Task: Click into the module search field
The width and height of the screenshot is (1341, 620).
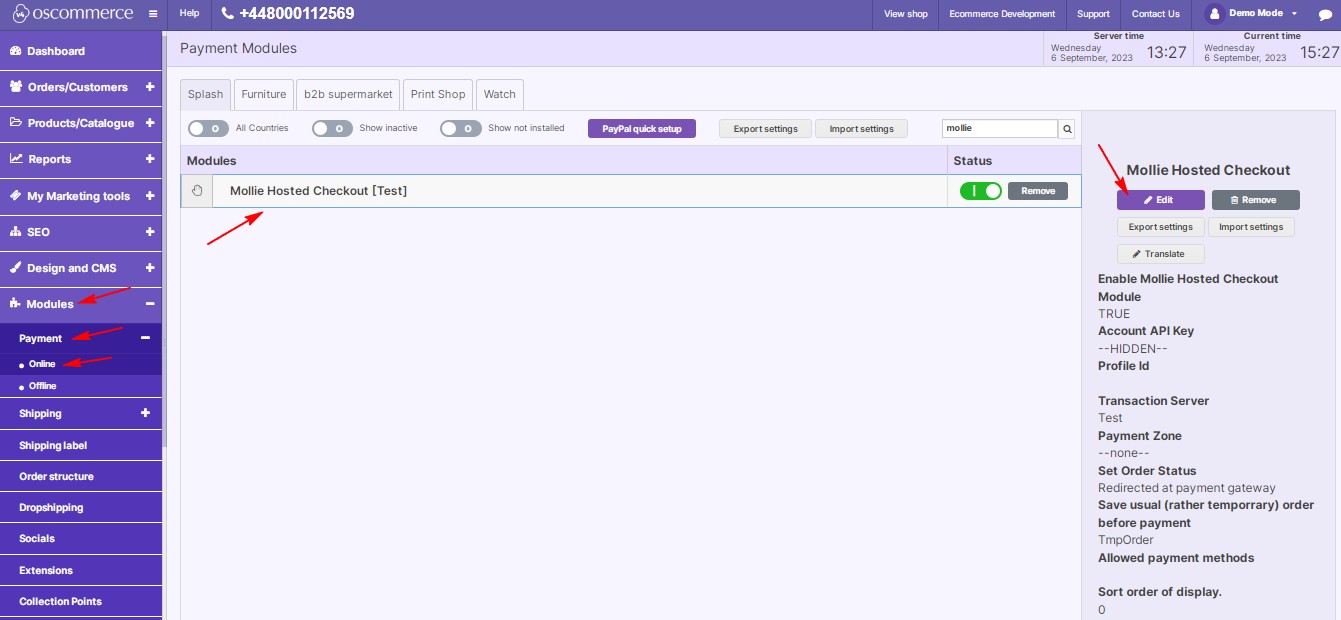Action: pyautogui.click(x=1000, y=129)
